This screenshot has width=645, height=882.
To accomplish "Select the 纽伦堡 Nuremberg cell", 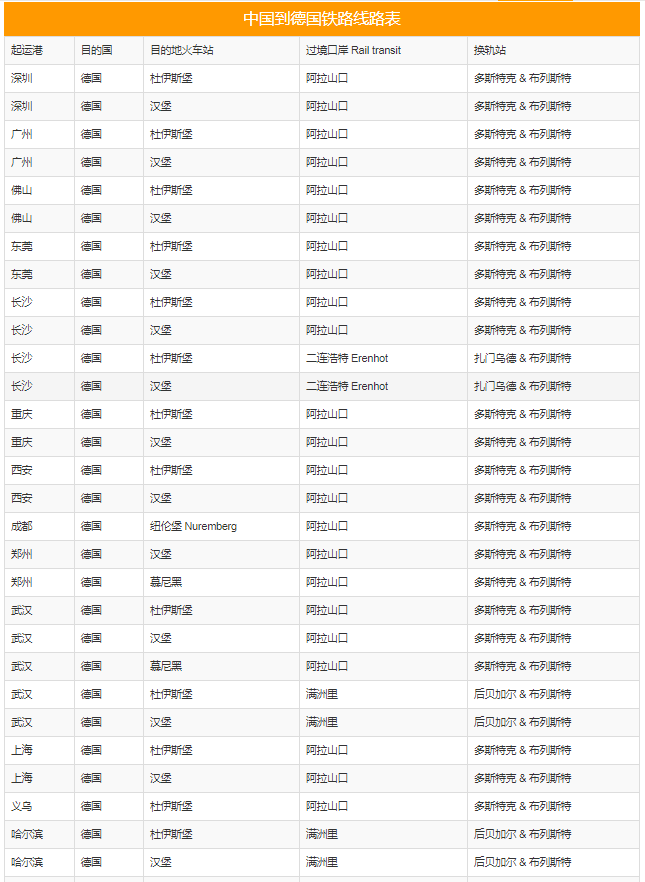I will point(194,526).
